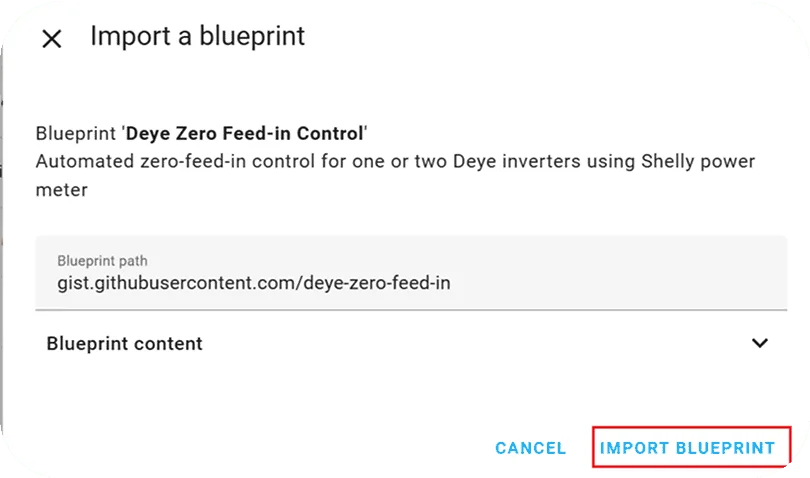Click the Blueprint content section label
The height and width of the screenshot is (478, 810).
(124, 343)
